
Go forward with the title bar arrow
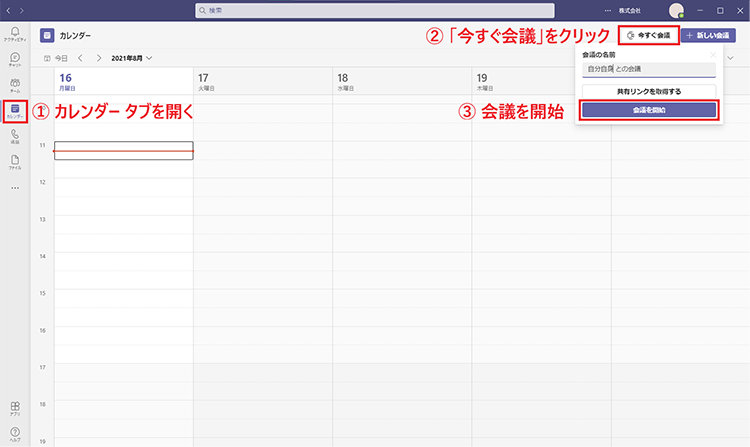pos(22,11)
